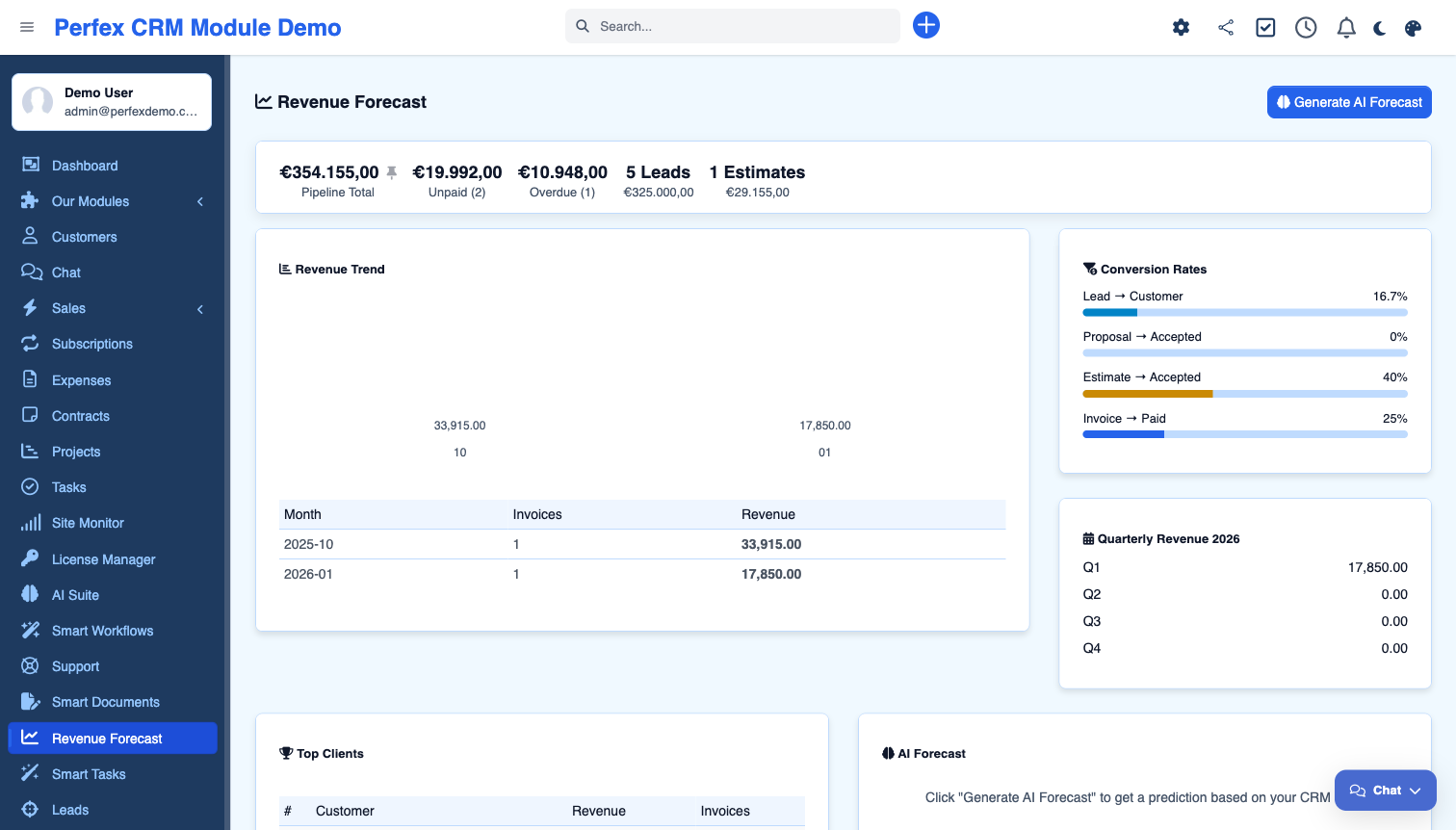Image resolution: width=1456 pixels, height=830 pixels.
Task: Click the Estimate → Accepted progress bar
Action: 1244,394
